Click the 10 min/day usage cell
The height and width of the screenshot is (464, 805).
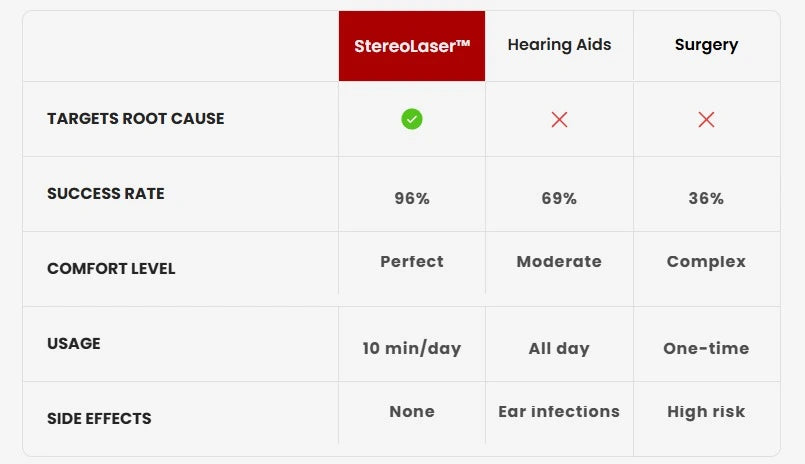(412, 348)
